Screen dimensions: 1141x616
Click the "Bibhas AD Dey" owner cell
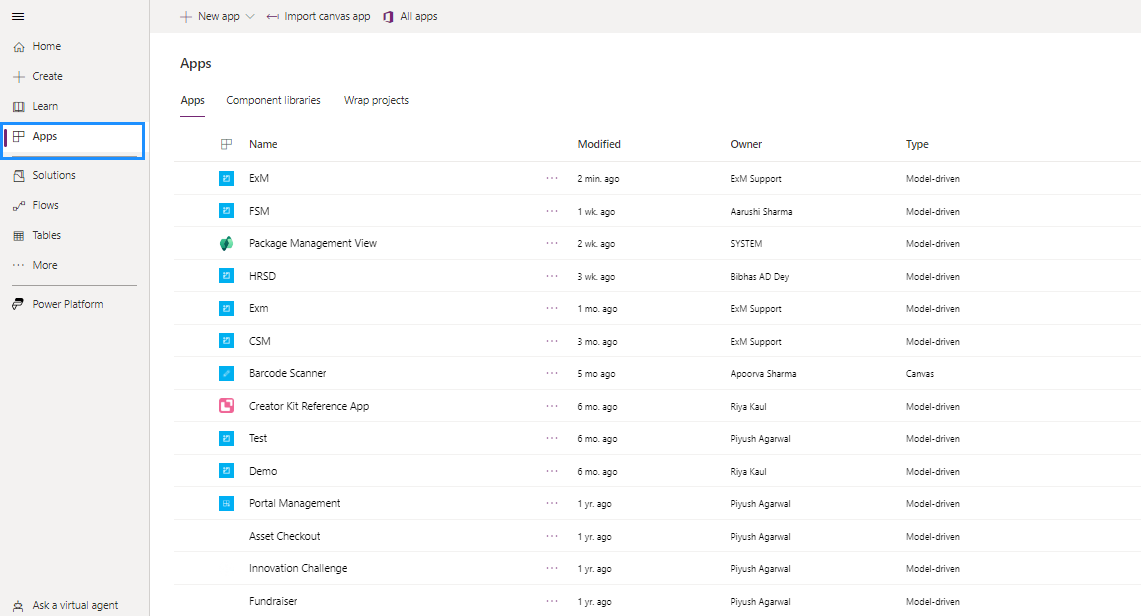760,276
